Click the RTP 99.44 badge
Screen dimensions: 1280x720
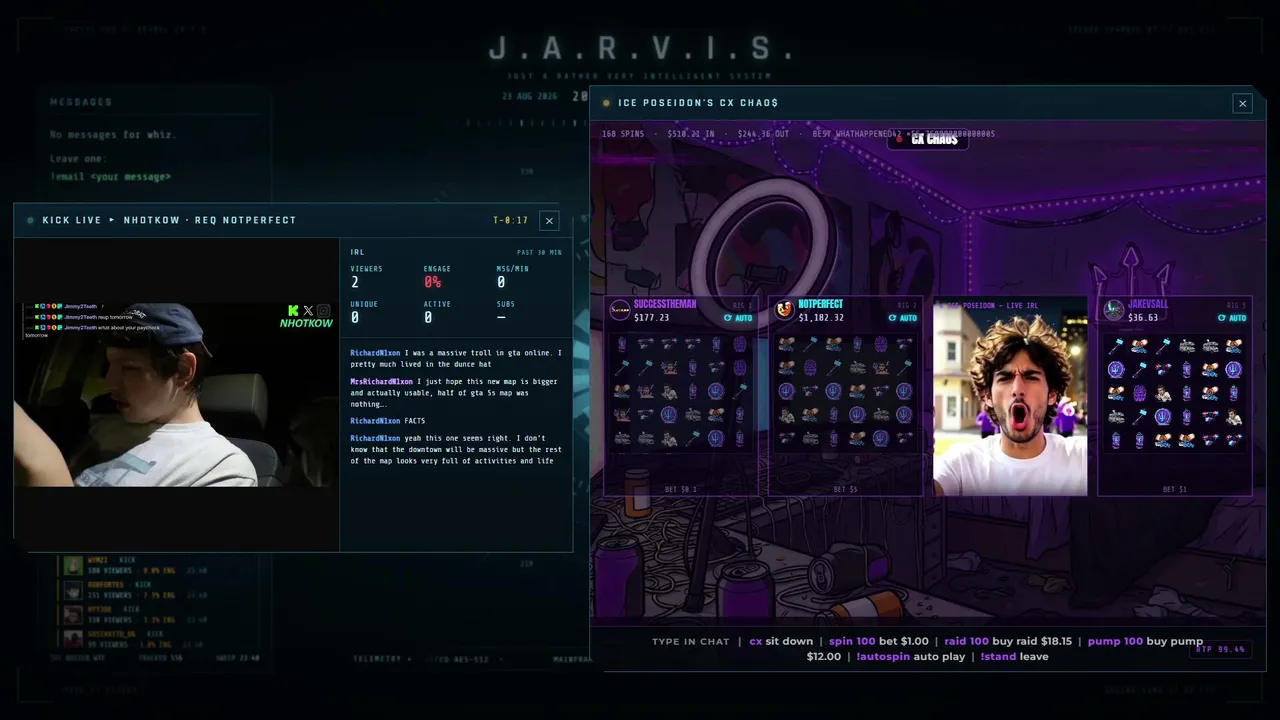point(1220,649)
